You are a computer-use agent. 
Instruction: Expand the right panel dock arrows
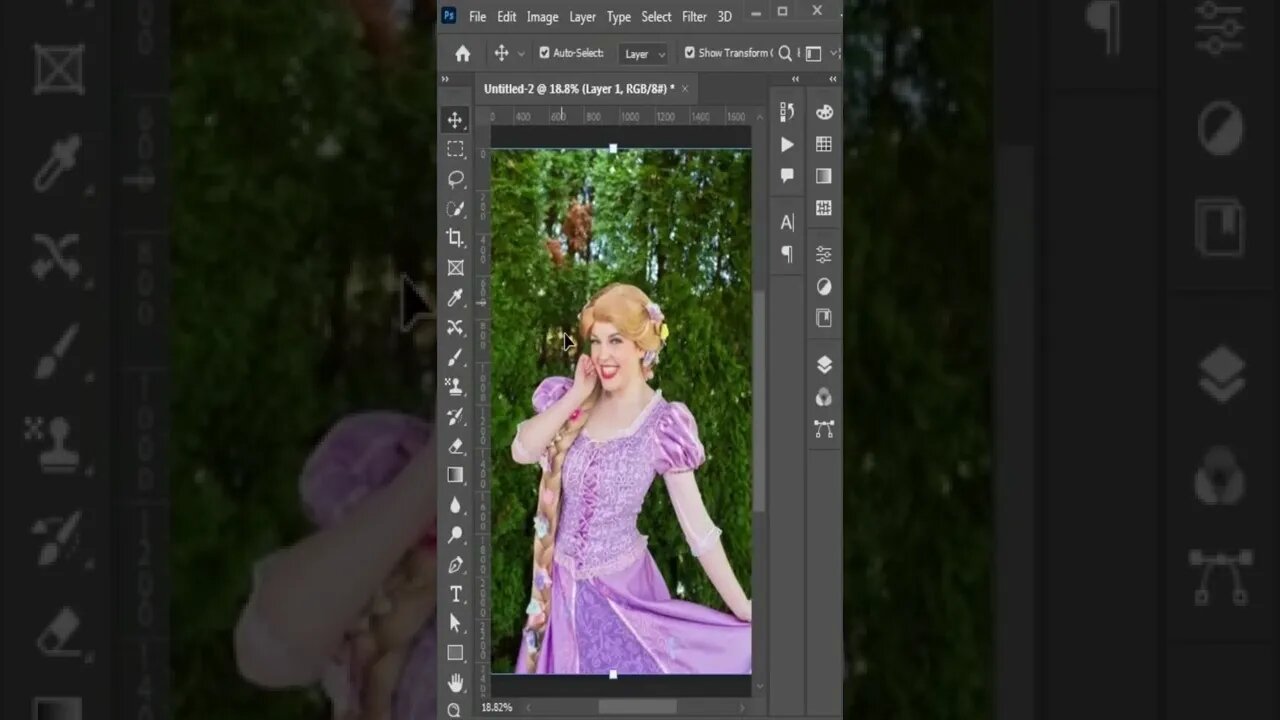pos(832,79)
